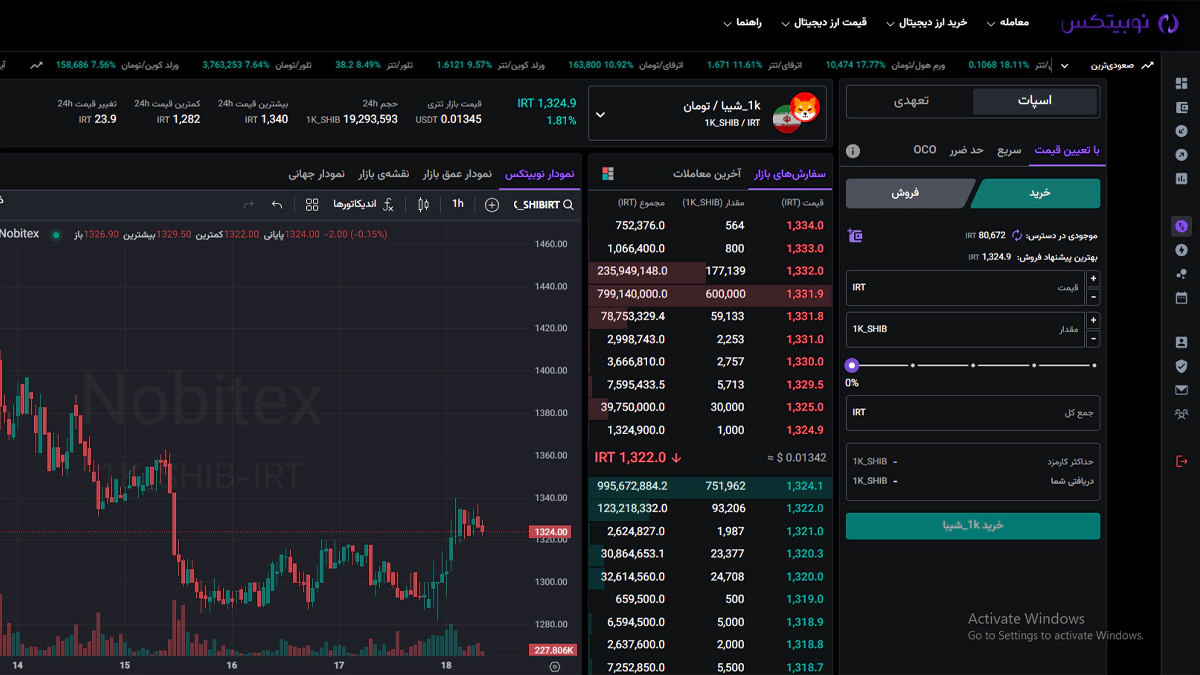This screenshot has height=675, width=1200.
Task: Click the قیمت price input field
Action: [965, 288]
